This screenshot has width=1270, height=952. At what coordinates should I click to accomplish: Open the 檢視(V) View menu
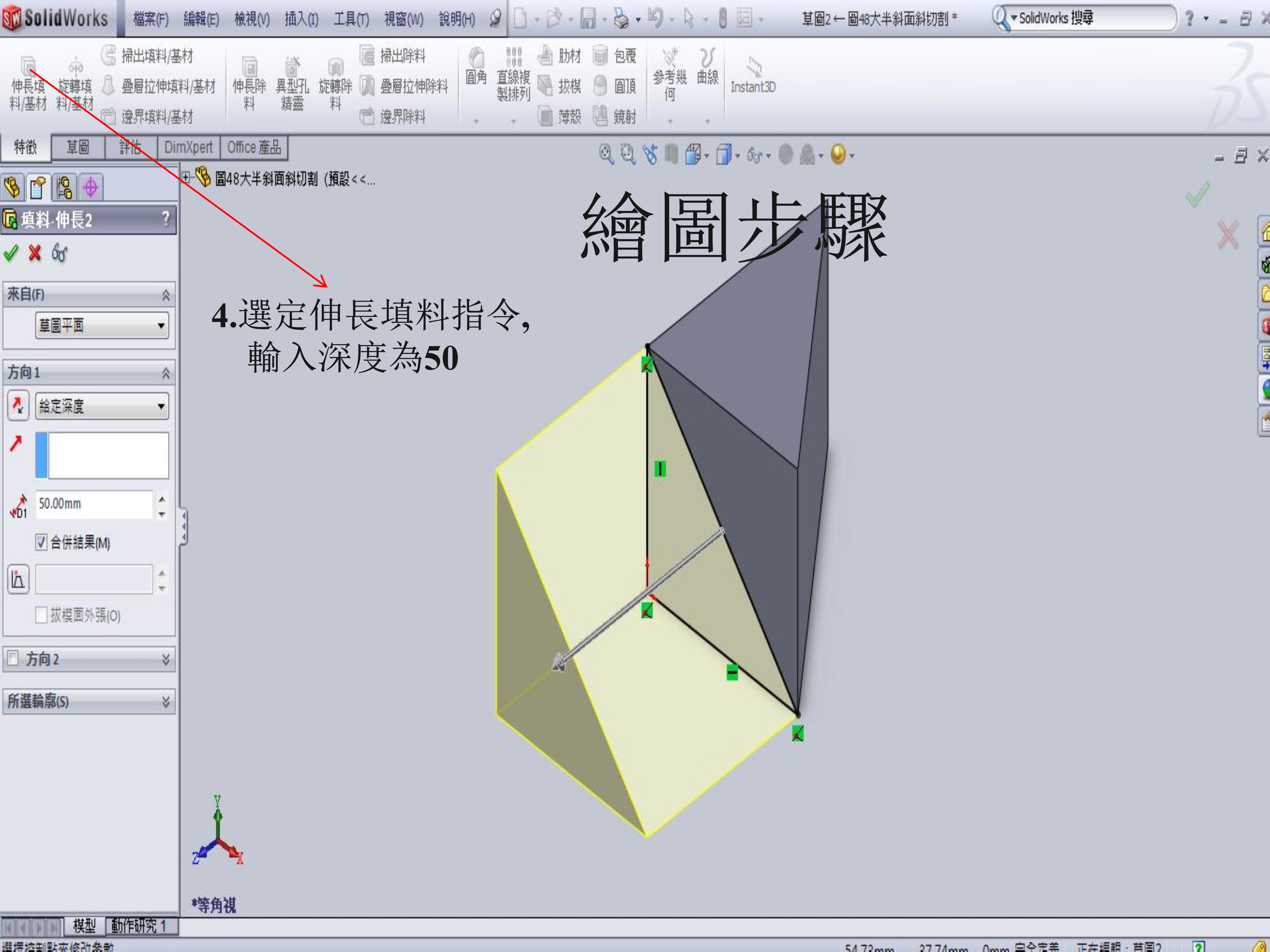click(252, 20)
